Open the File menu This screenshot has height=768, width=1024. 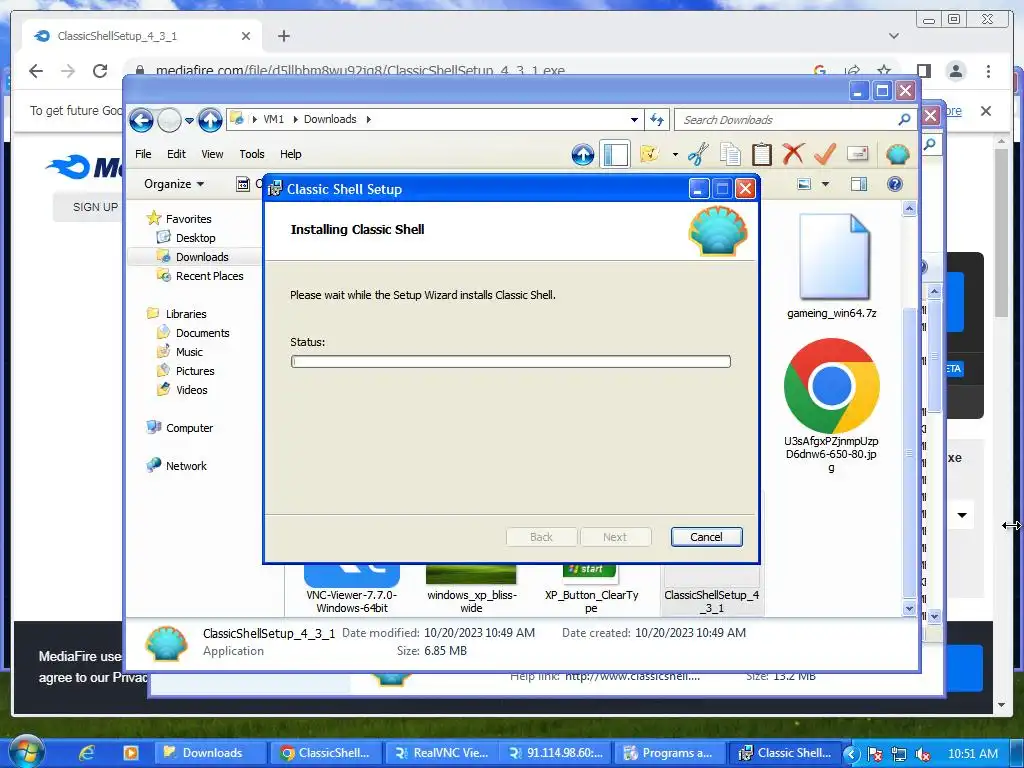143,154
